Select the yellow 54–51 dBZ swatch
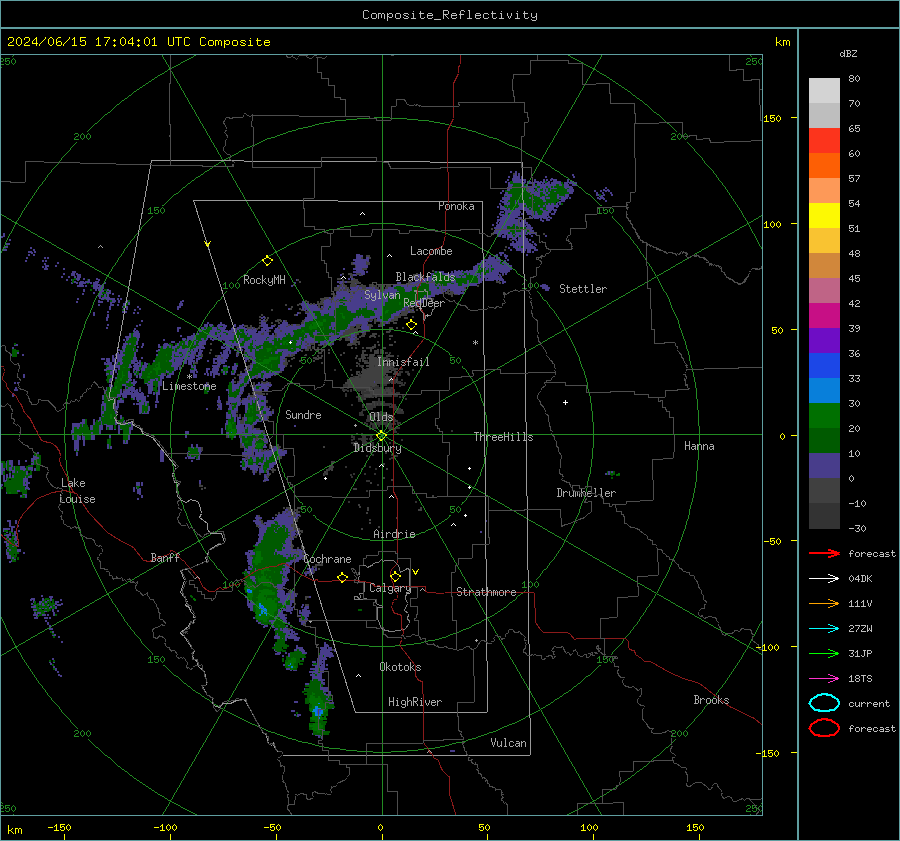 tap(824, 216)
